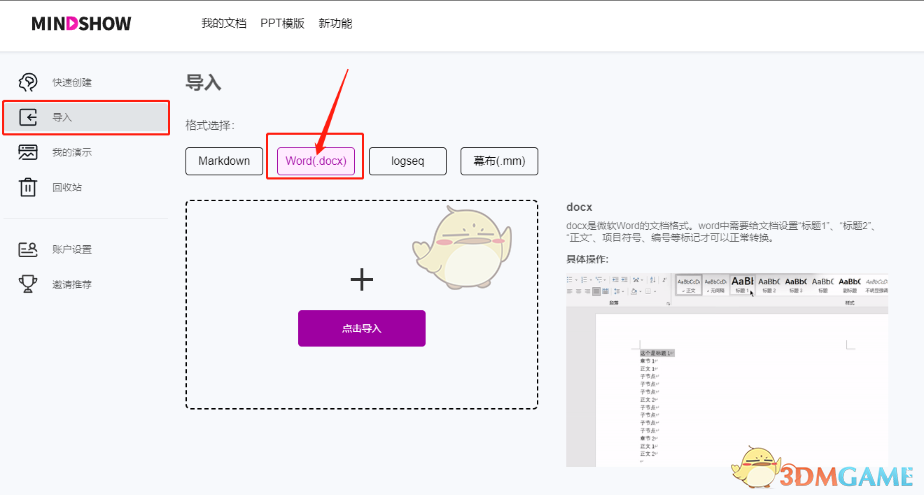Open 我的演示 in the sidebar
This screenshot has width=924, height=495.
click(72, 152)
